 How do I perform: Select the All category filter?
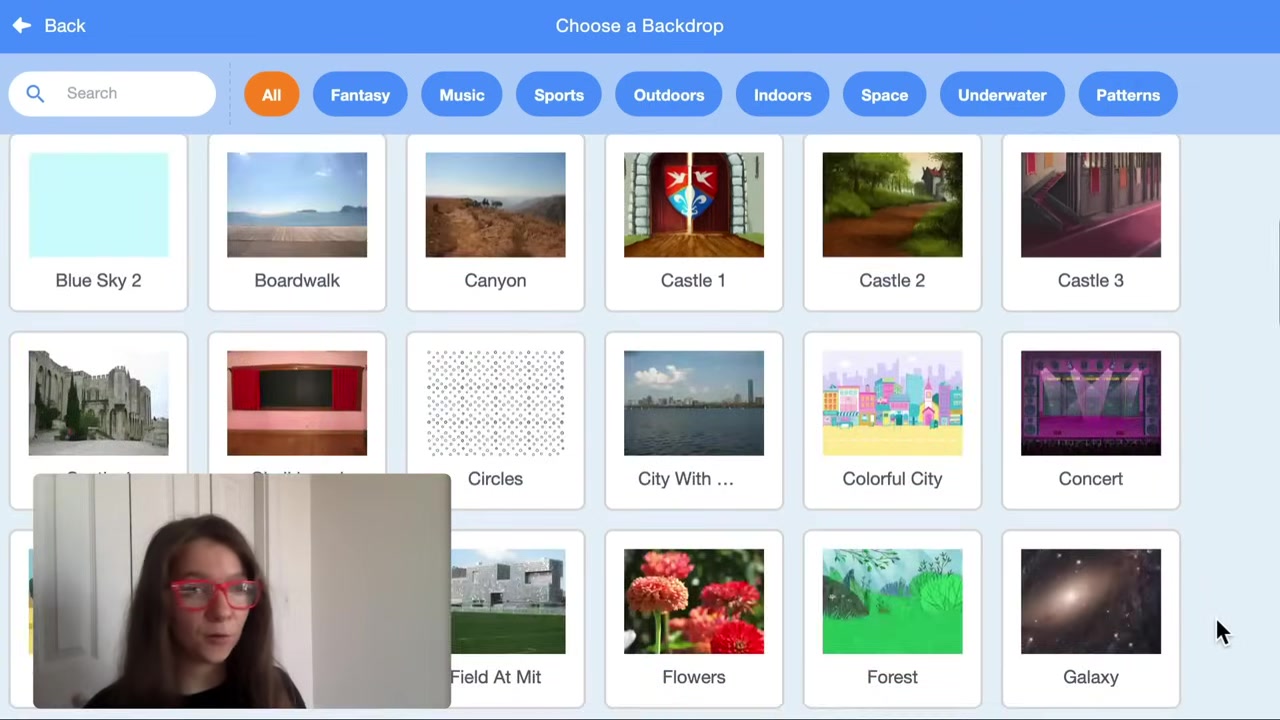[271, 95]
